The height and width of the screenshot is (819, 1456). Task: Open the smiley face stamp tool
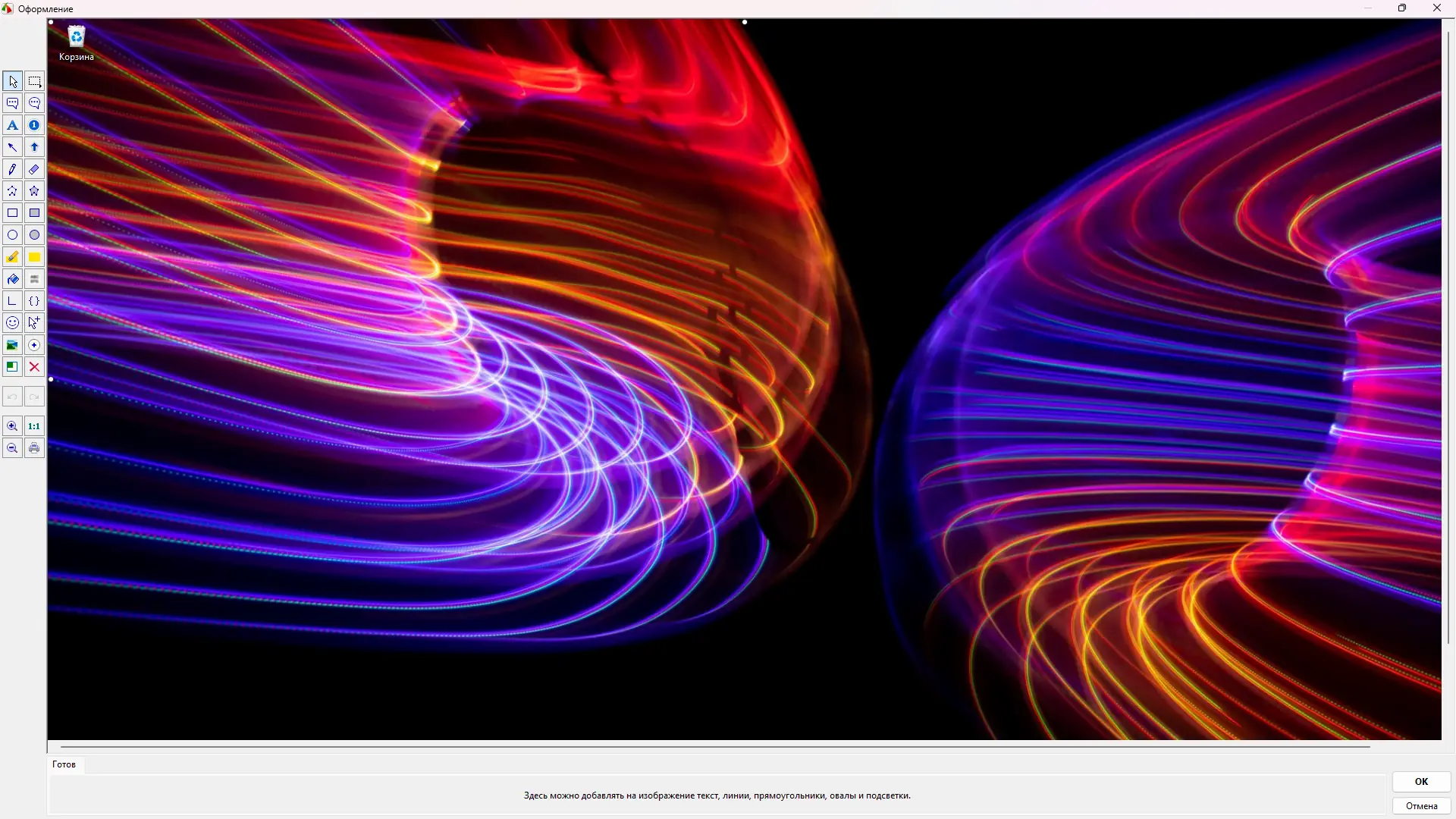pyautogui.click(x=12, y=323)
